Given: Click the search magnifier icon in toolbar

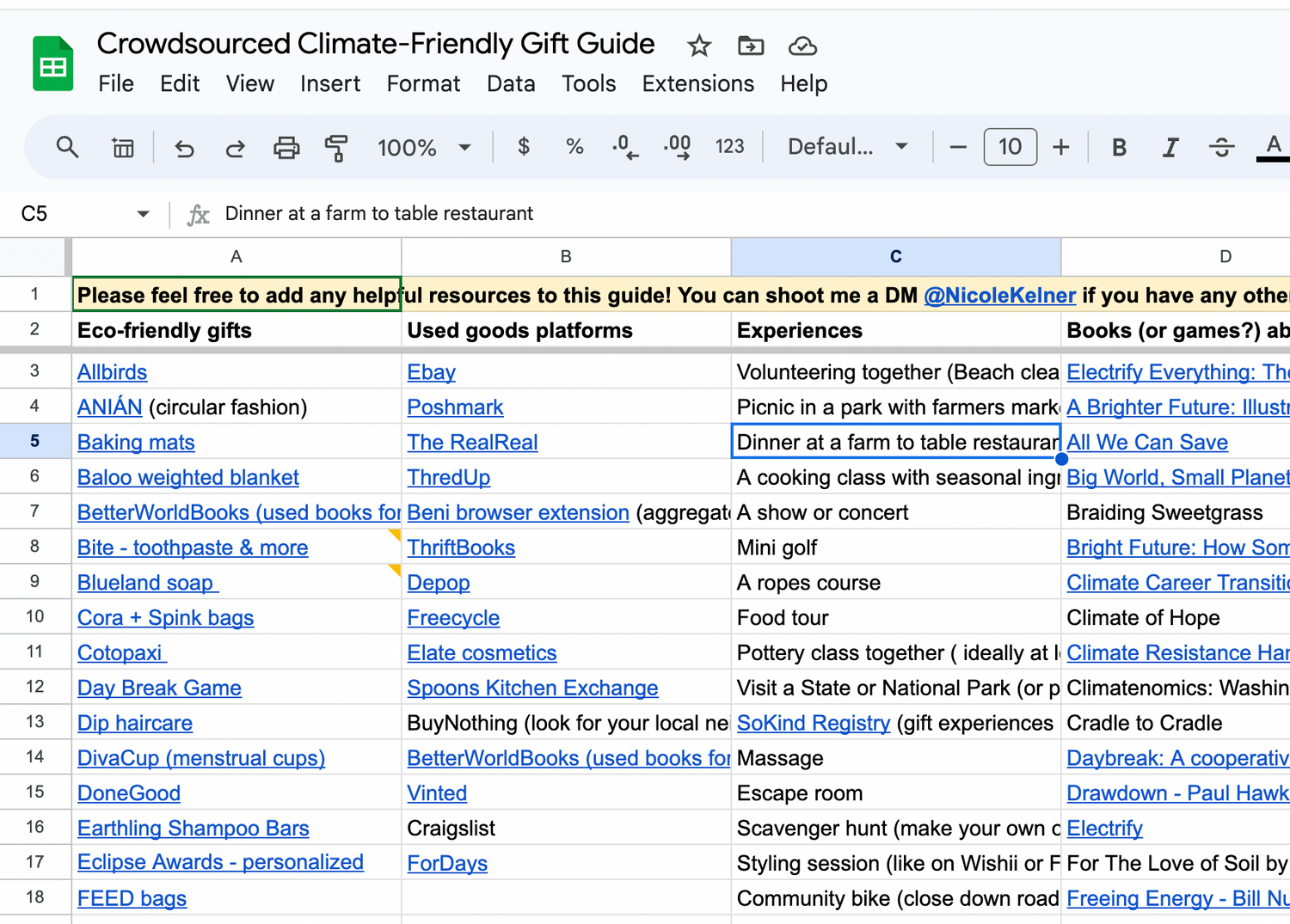Looking at the screenshot, I should [x=67, y=147].
